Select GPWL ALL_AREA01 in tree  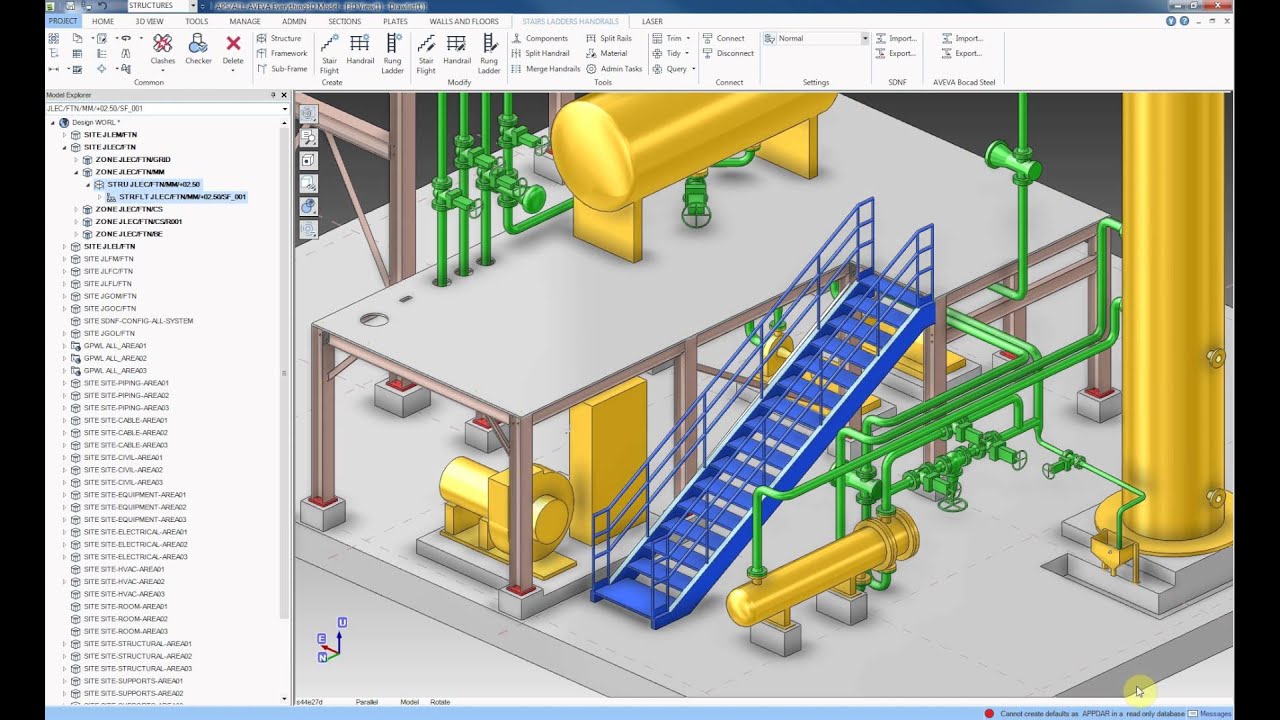click(115, 346)
